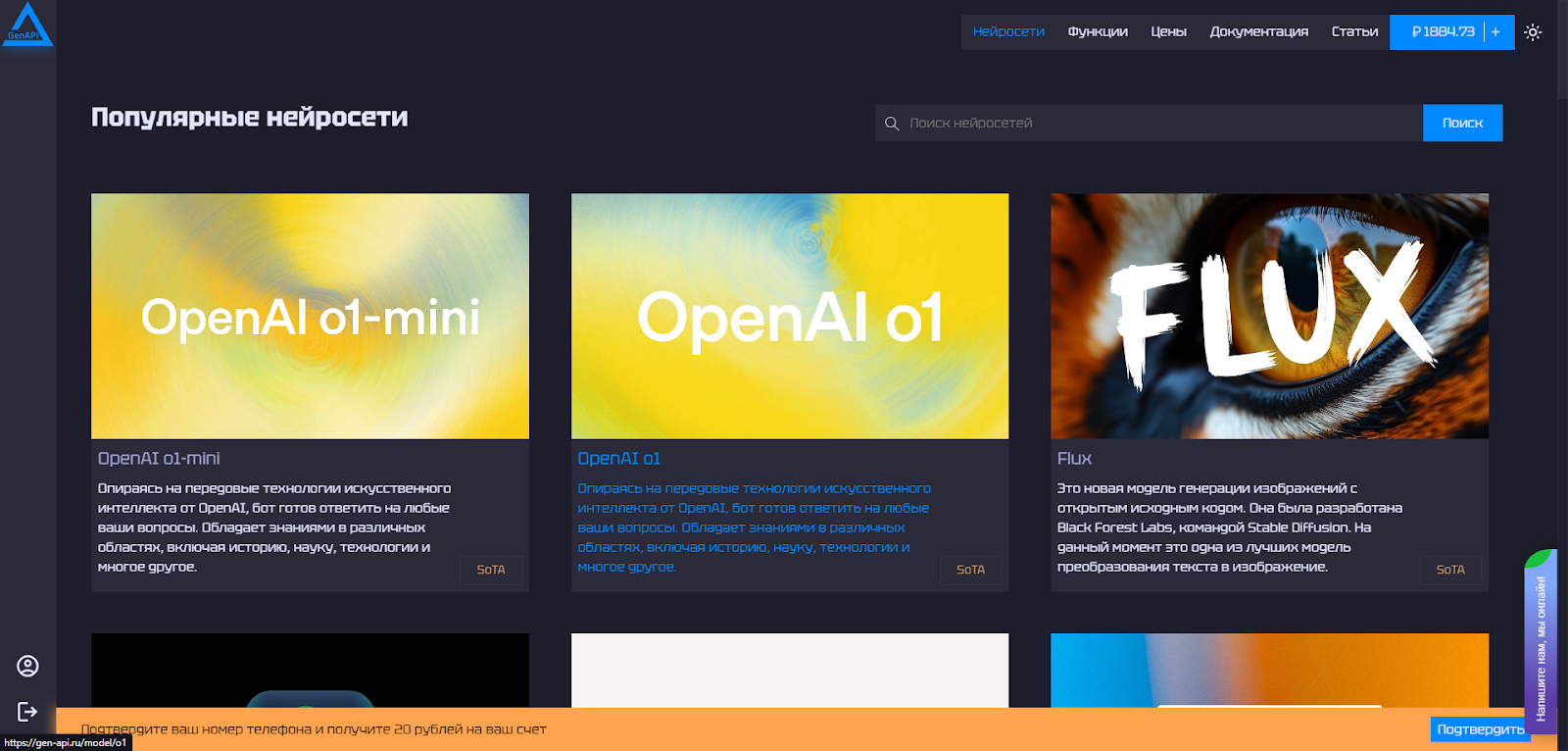Click the OpenAI o1-mini description text

click(x=274, y=527)
